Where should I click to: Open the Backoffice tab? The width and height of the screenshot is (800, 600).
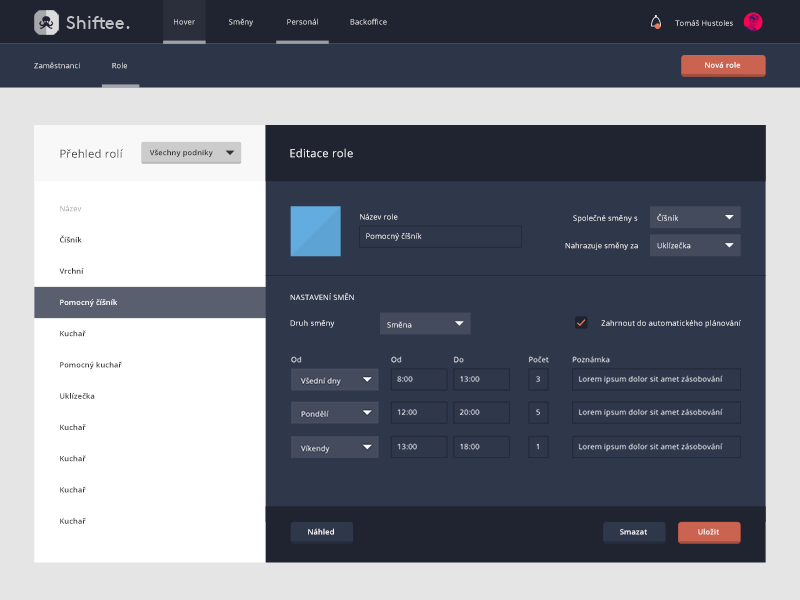pos(368,22)
